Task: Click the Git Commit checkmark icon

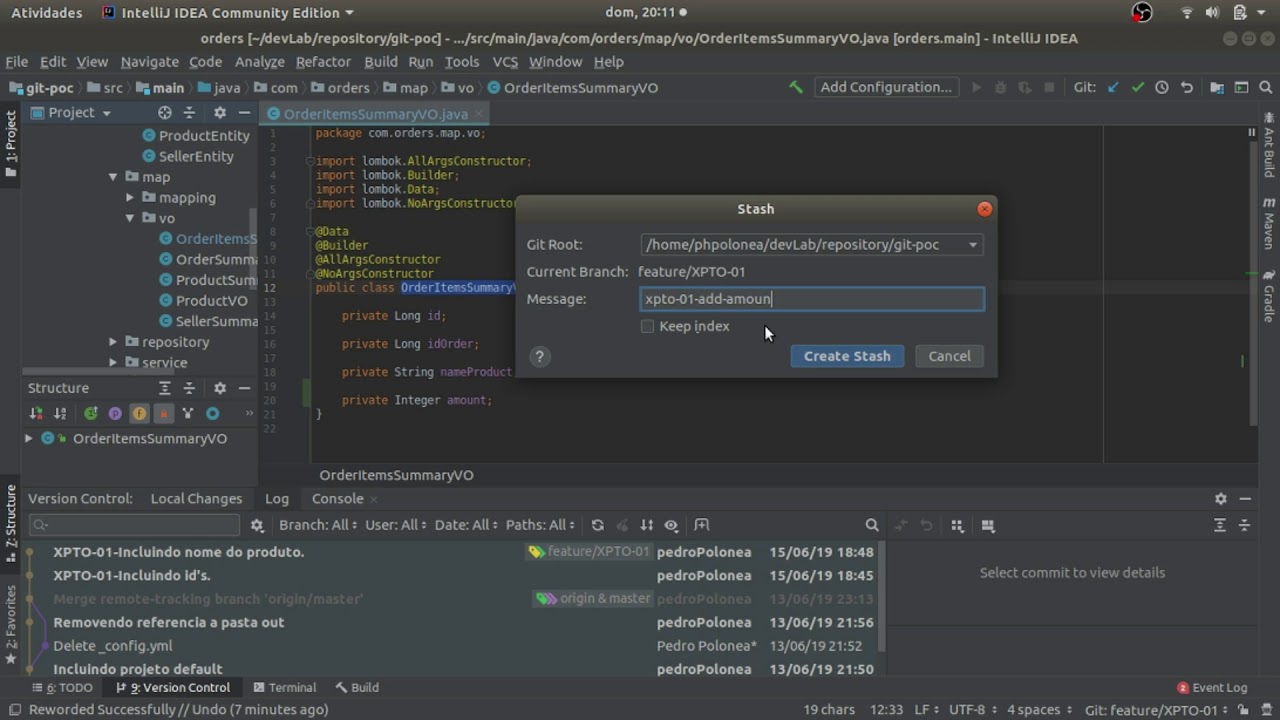Action: coord(1138,87)
